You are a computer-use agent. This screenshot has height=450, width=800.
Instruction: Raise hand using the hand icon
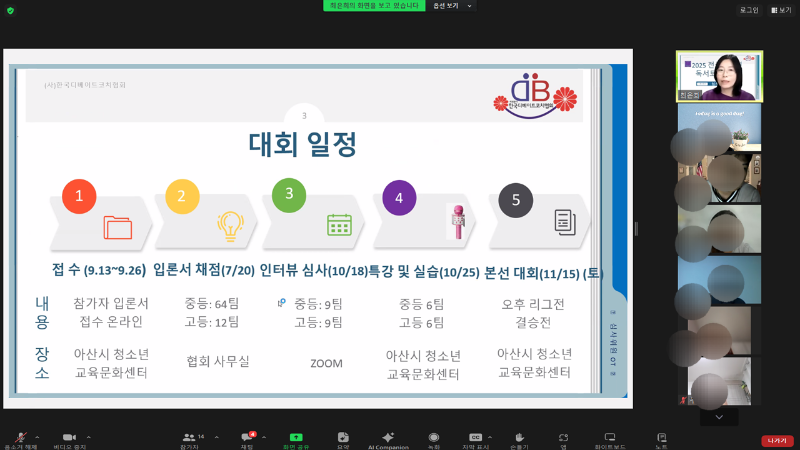pyautogui.click(x=520, y=438)
